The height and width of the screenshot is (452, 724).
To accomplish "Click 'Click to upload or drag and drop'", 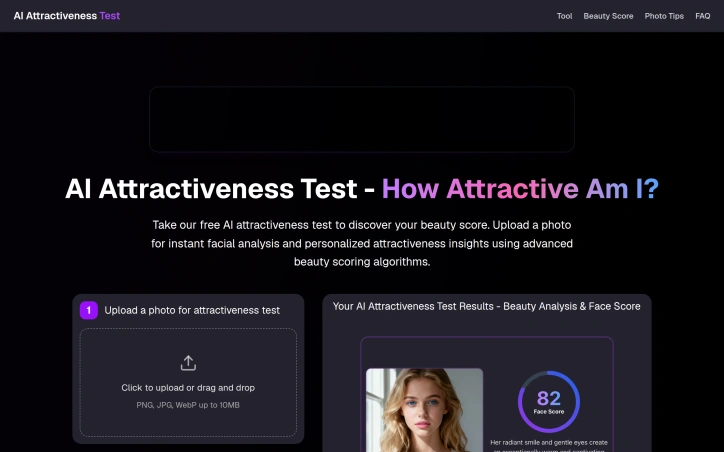I will coord(188,388).
